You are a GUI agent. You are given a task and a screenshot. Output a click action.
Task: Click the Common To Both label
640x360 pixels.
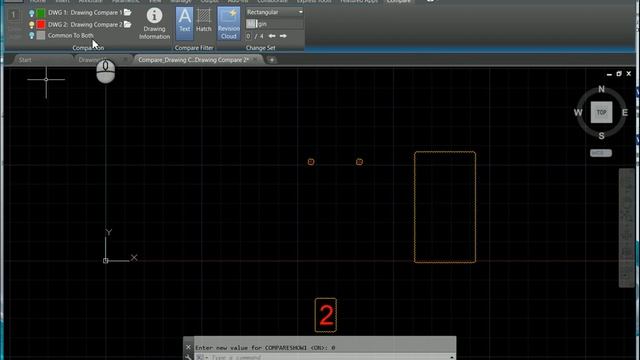pos(71,36)
